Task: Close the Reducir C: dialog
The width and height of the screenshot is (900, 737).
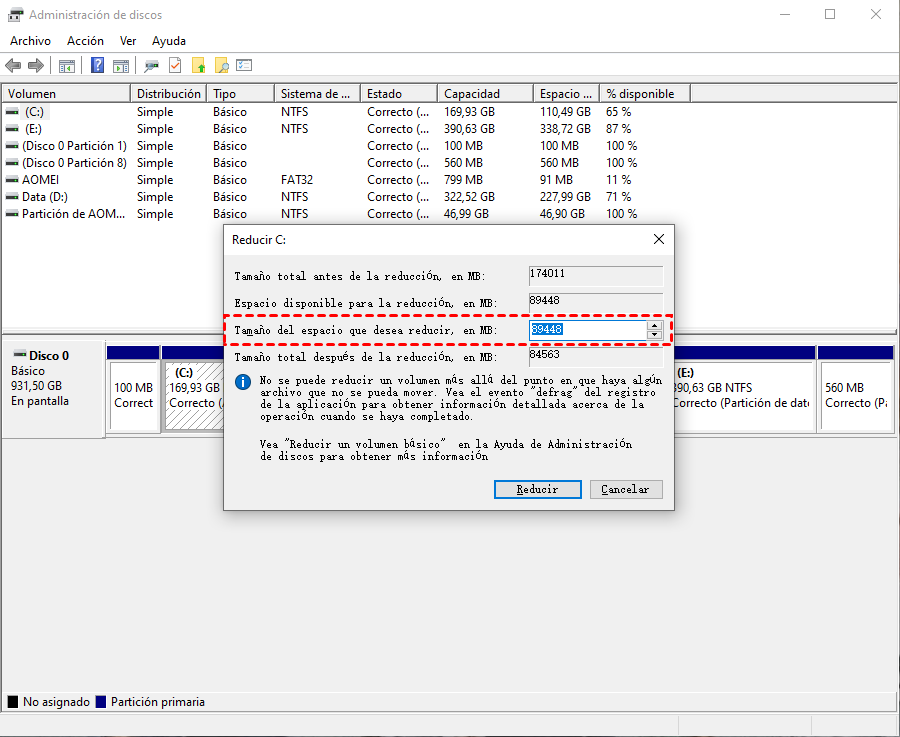Action: pos(658,240)
